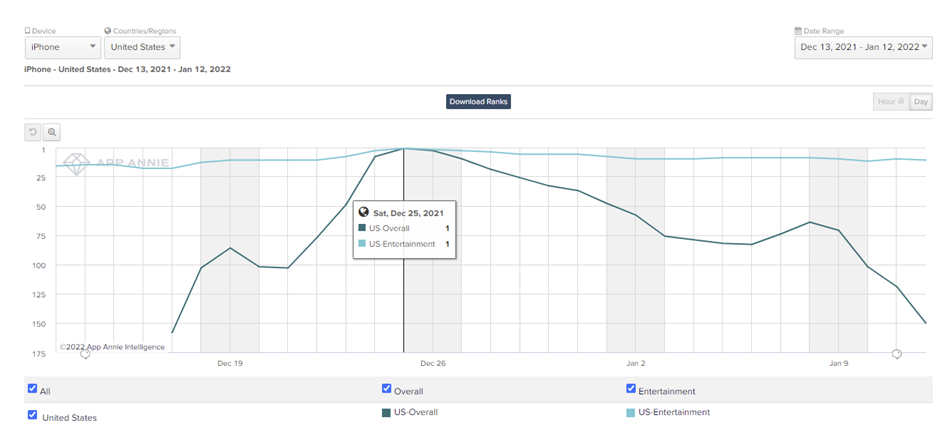Image resolution: width=945 pixels, height=440 pixels.
Task: Click the App Annie diamond logo watermark
Action: pos(77,164)
